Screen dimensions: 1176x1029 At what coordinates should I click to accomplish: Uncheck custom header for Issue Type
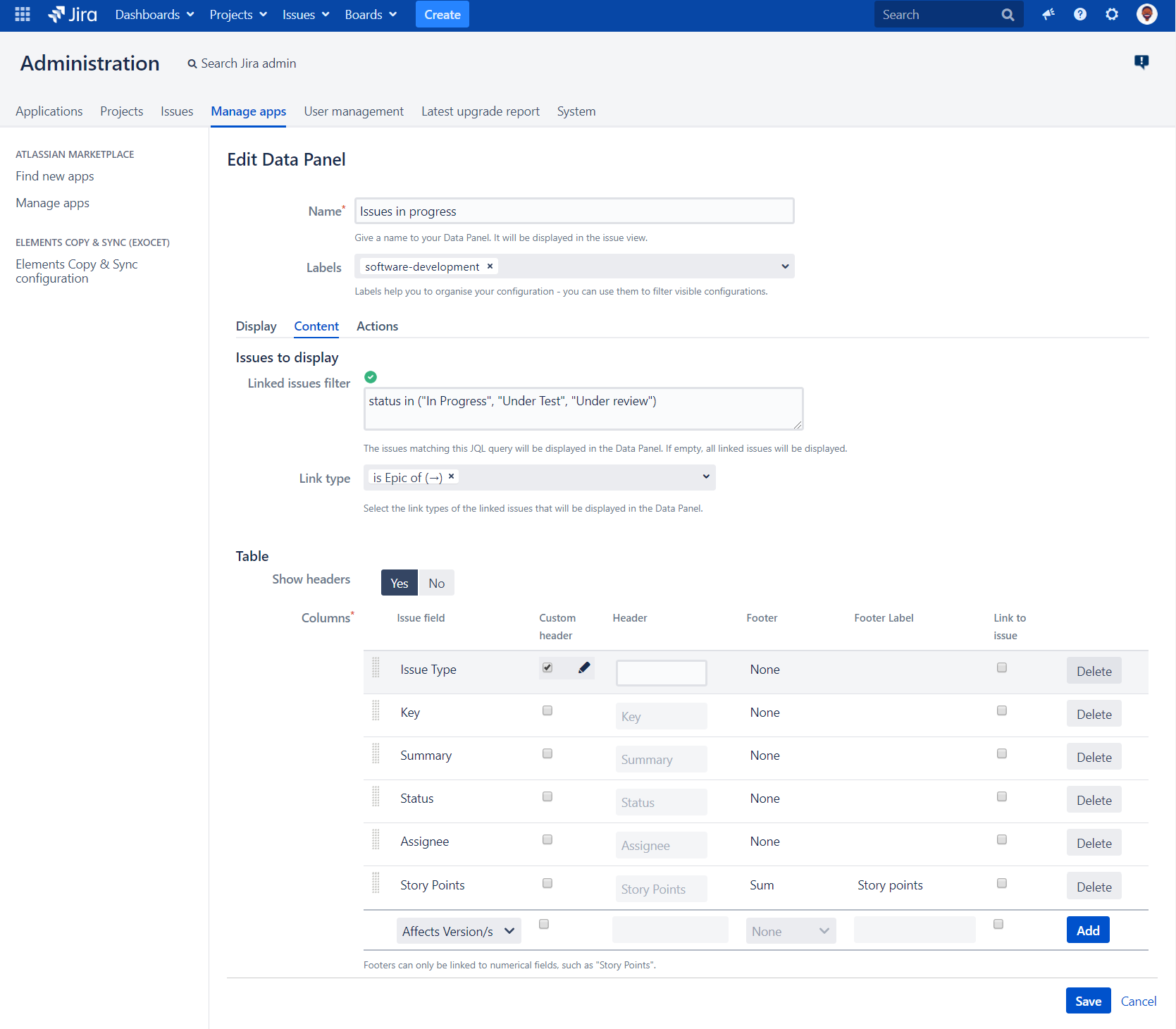[x=547, y=667]
